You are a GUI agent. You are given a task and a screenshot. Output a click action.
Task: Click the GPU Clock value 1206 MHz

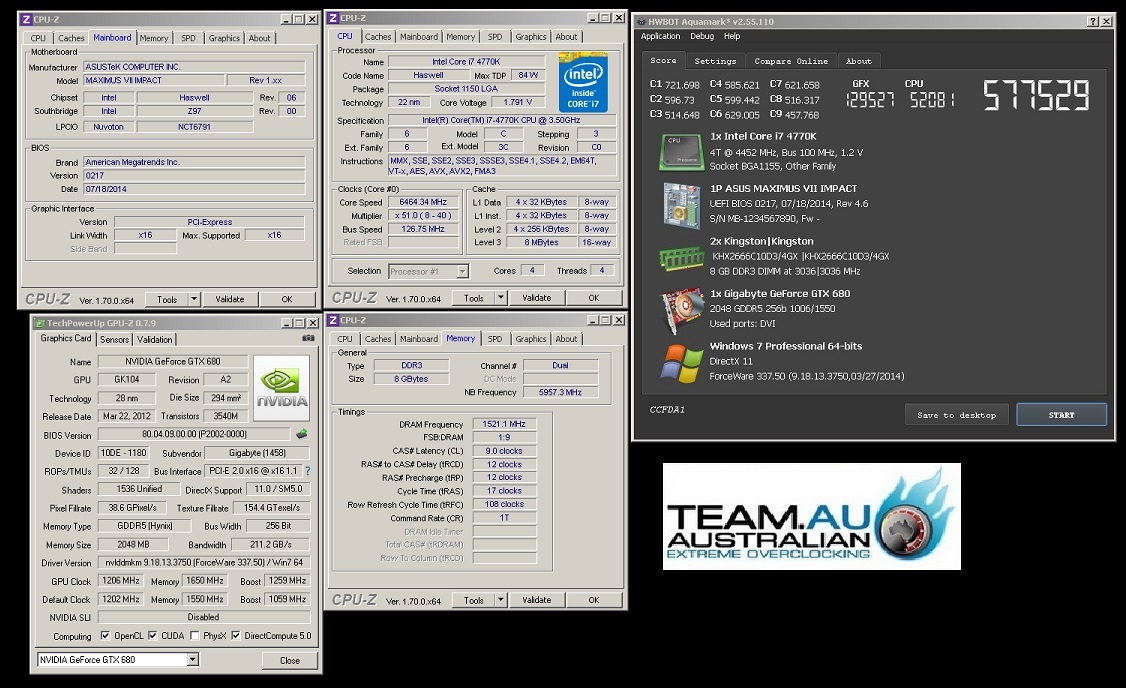click(x=121, y=580)
